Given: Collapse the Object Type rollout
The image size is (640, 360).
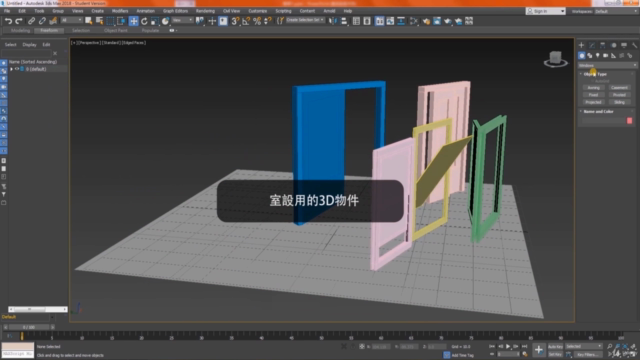Looking at the screenshot, I should point(596,74).
